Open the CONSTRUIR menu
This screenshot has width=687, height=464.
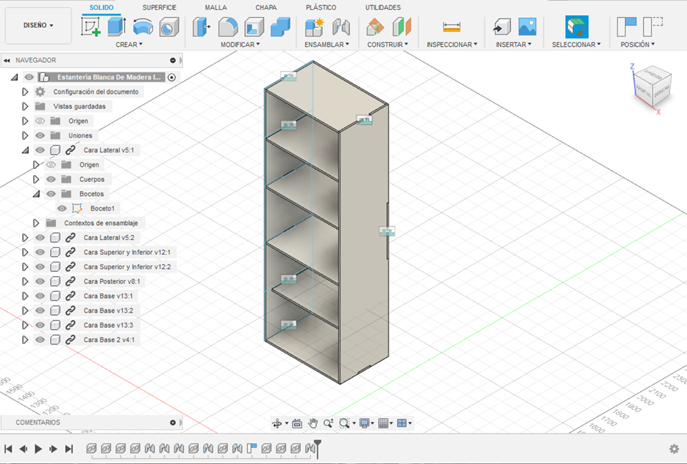387,44
